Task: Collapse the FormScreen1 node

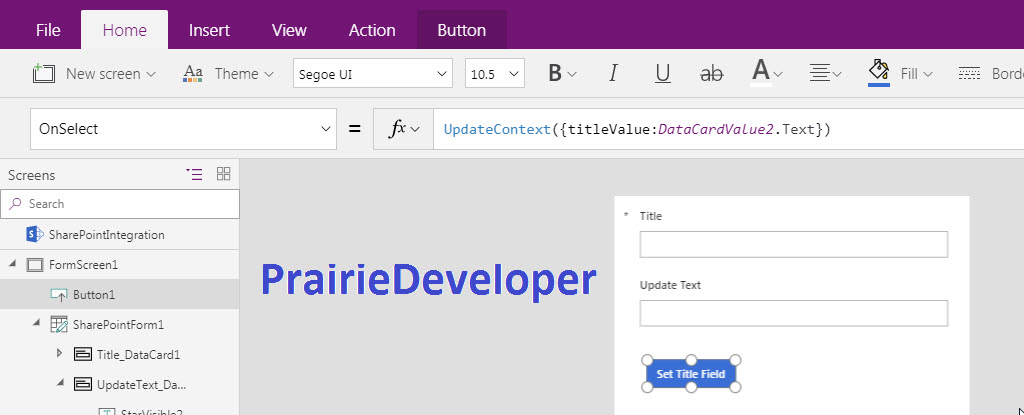Action: [12, 264]
